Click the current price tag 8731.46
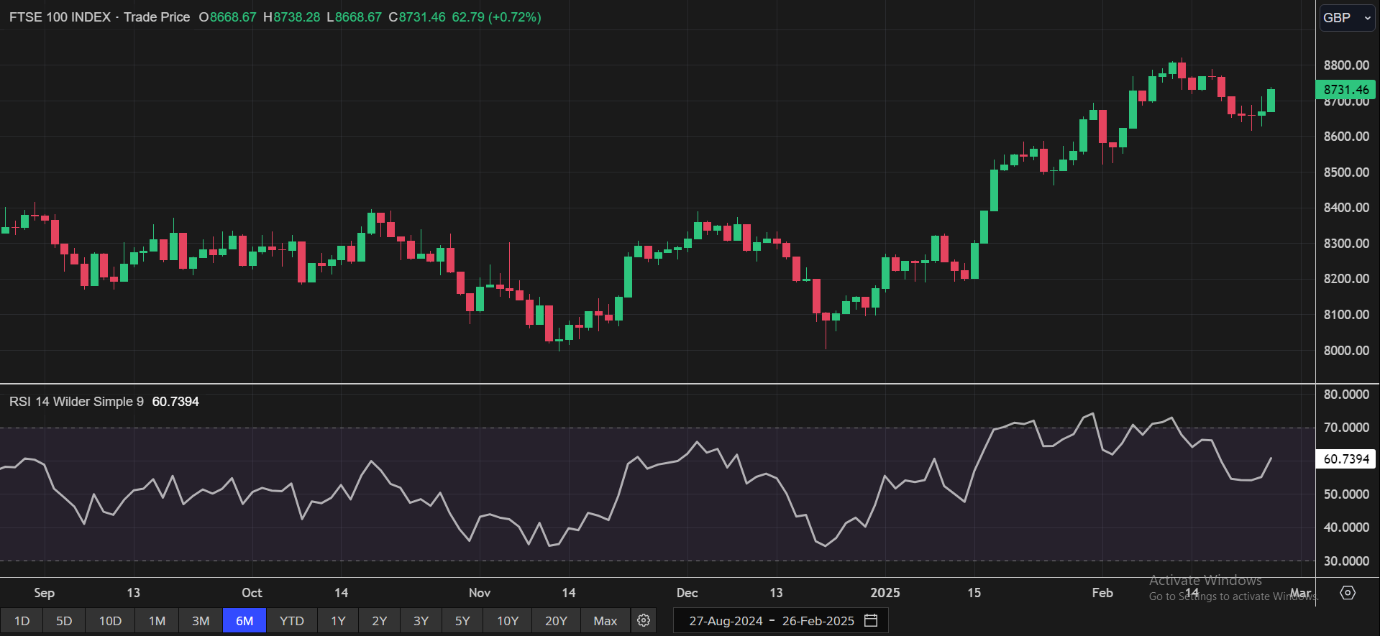The width and height of the screenshot is (1380, 636). pos(1345,89)
